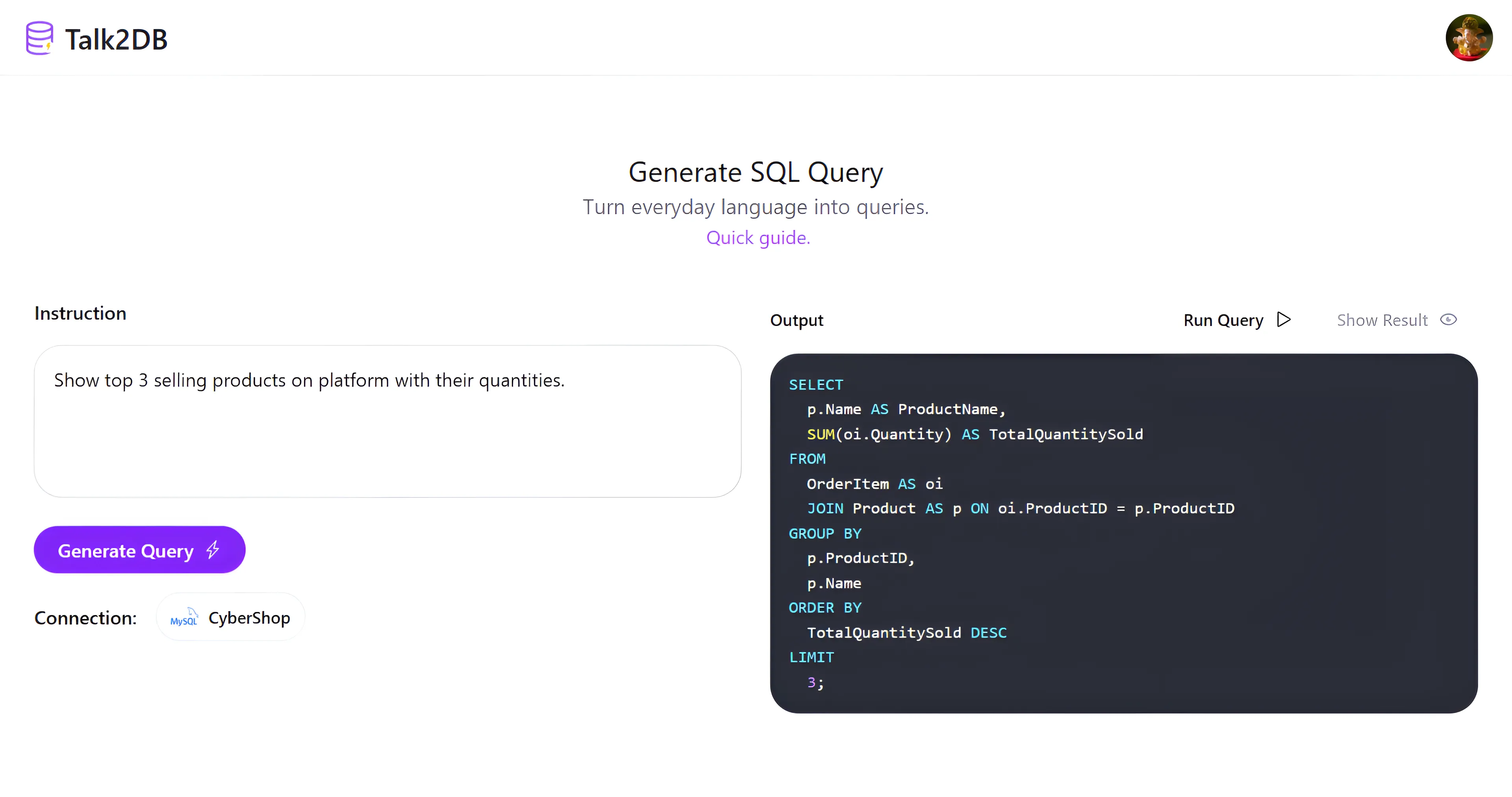Click the Run Query text

[x=1223, y=321]
